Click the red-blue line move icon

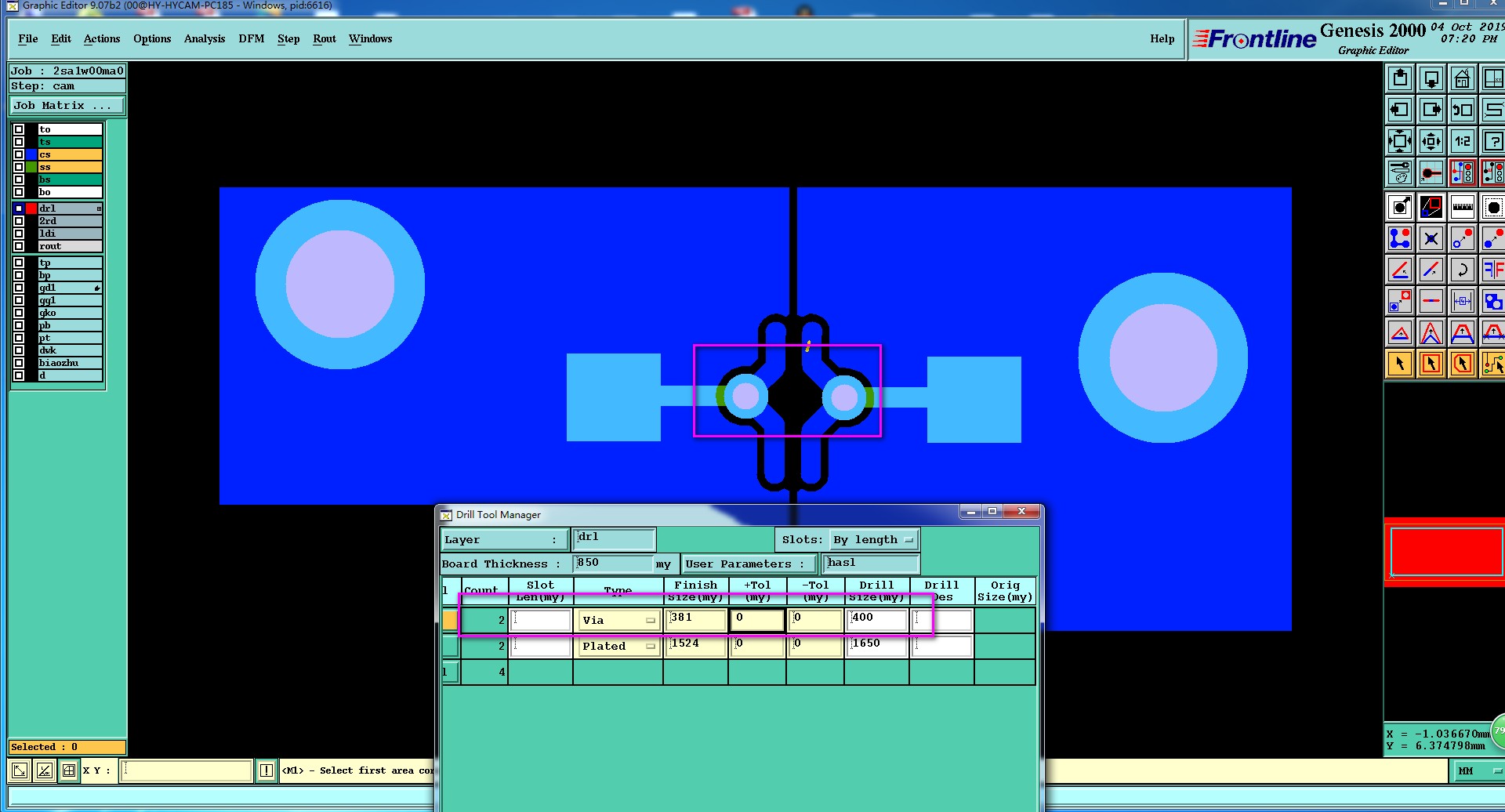(x=1431, y=270)
